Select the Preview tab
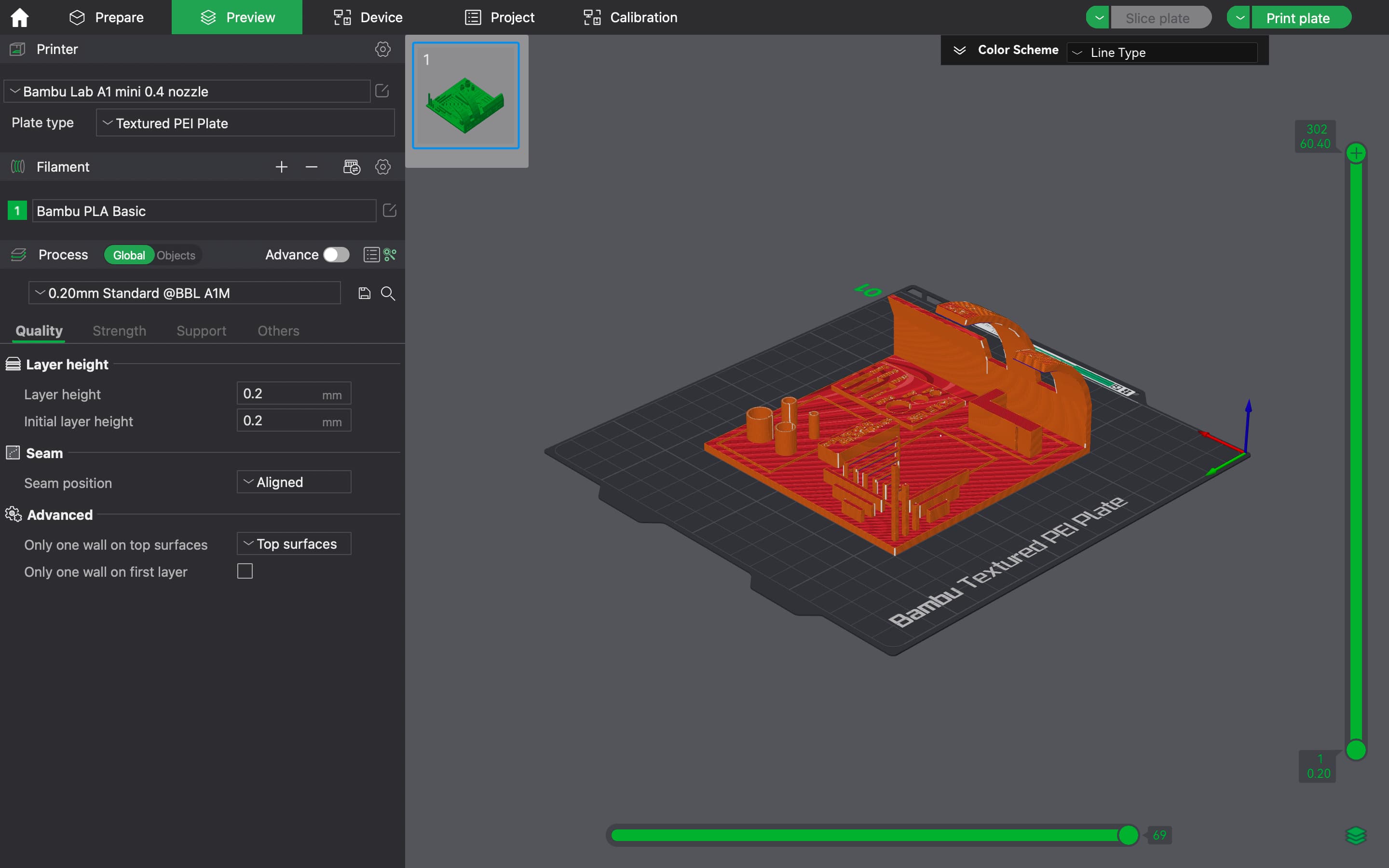The width and height of the screenshot is (1389, 868). 237,17
